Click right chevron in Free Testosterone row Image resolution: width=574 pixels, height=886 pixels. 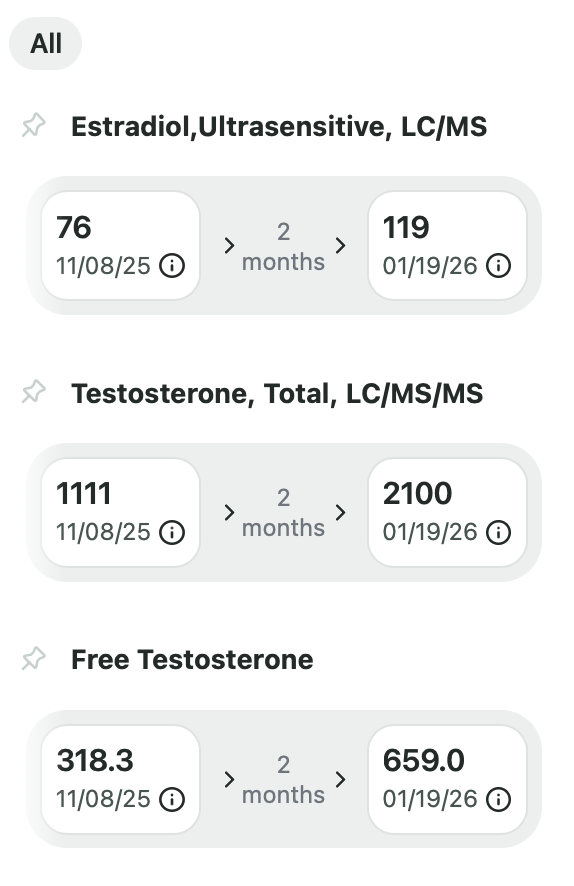pos(340,779)
